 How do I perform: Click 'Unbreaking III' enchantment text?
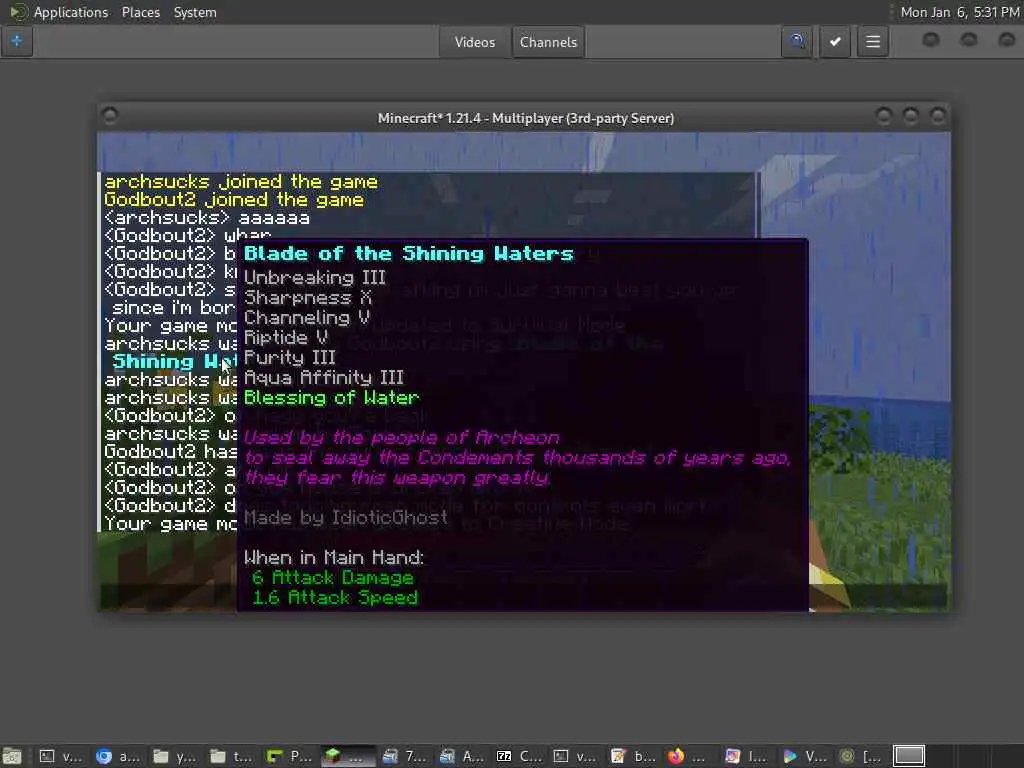click(315, 278)
